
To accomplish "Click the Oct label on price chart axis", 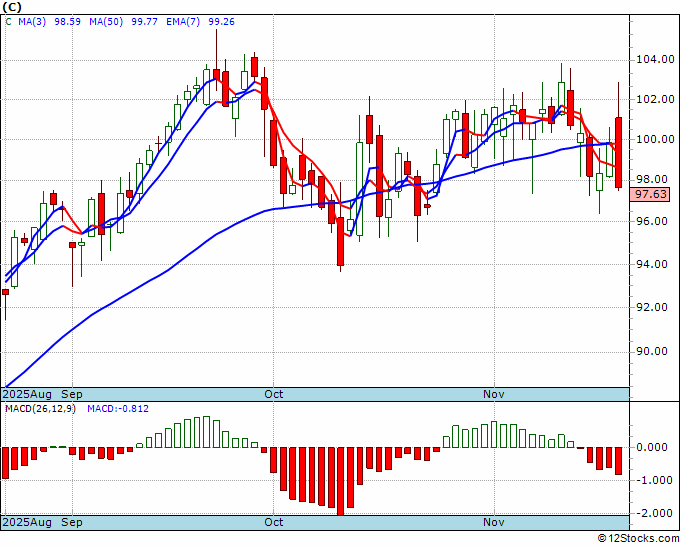I will [274, 394].
